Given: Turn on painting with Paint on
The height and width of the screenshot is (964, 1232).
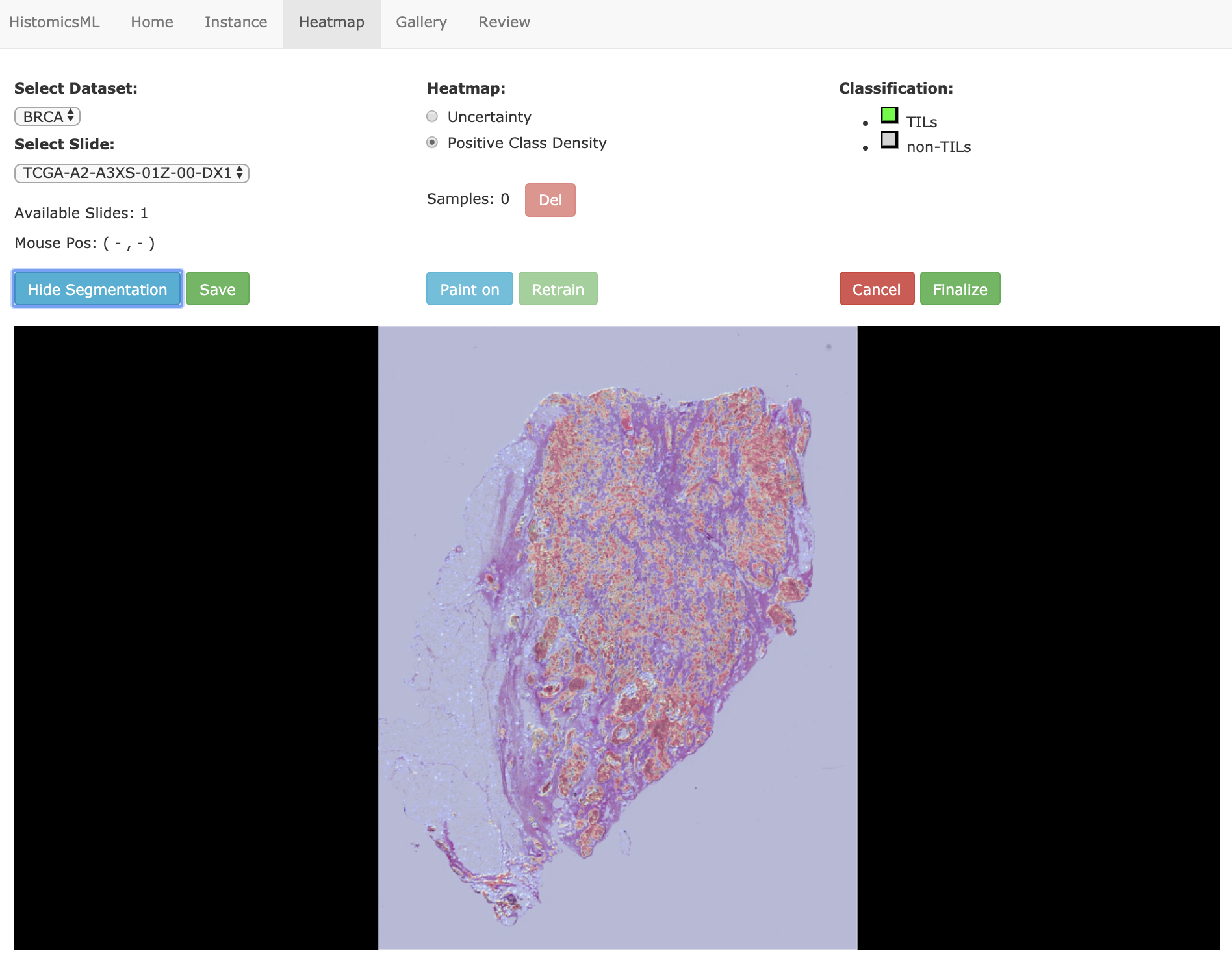Looking at the screenshot, I should 470,289.
